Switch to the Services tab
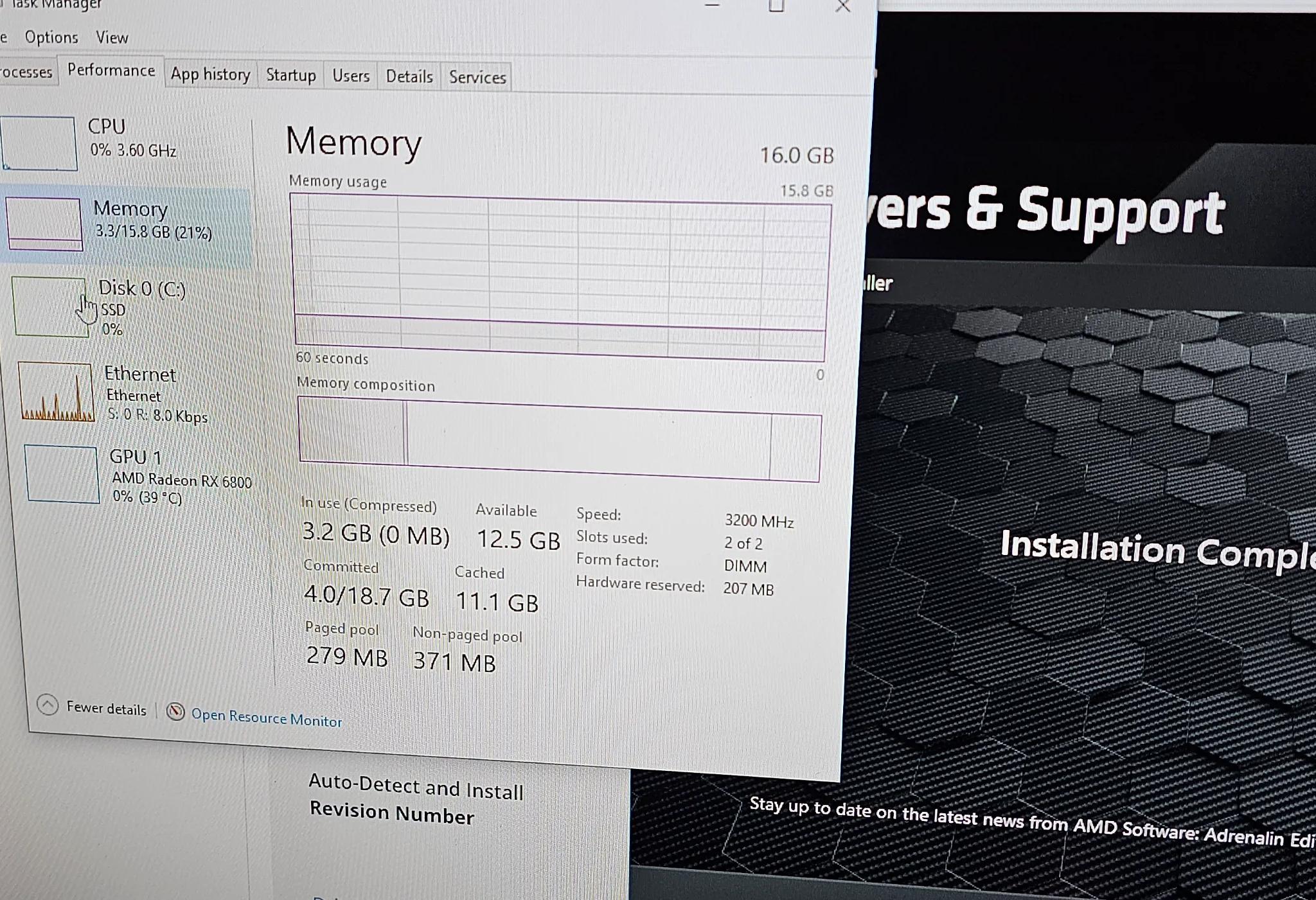 pos(477,78)
